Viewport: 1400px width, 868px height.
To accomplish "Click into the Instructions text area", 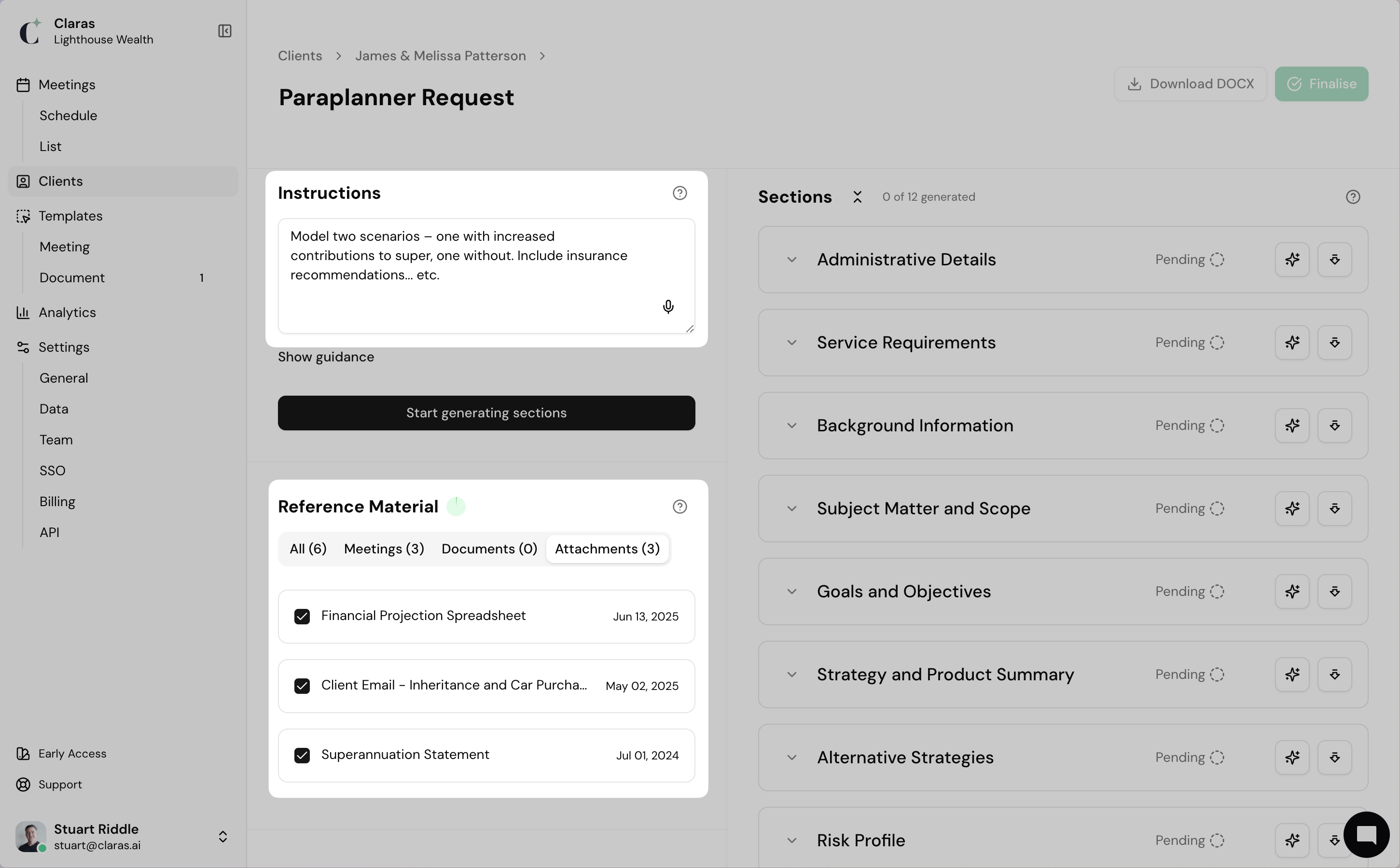I will click(x=486, y=276).
